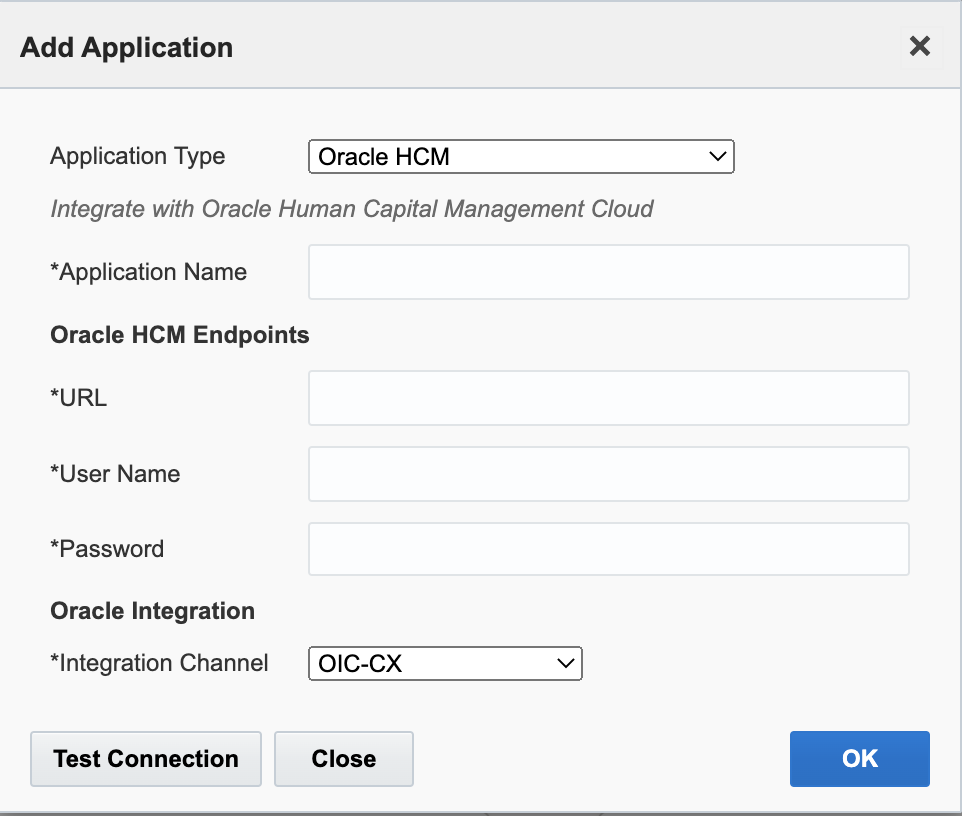Click the Close button at bottom
Viewport: 962px width, 816px height.
[343, 759]
